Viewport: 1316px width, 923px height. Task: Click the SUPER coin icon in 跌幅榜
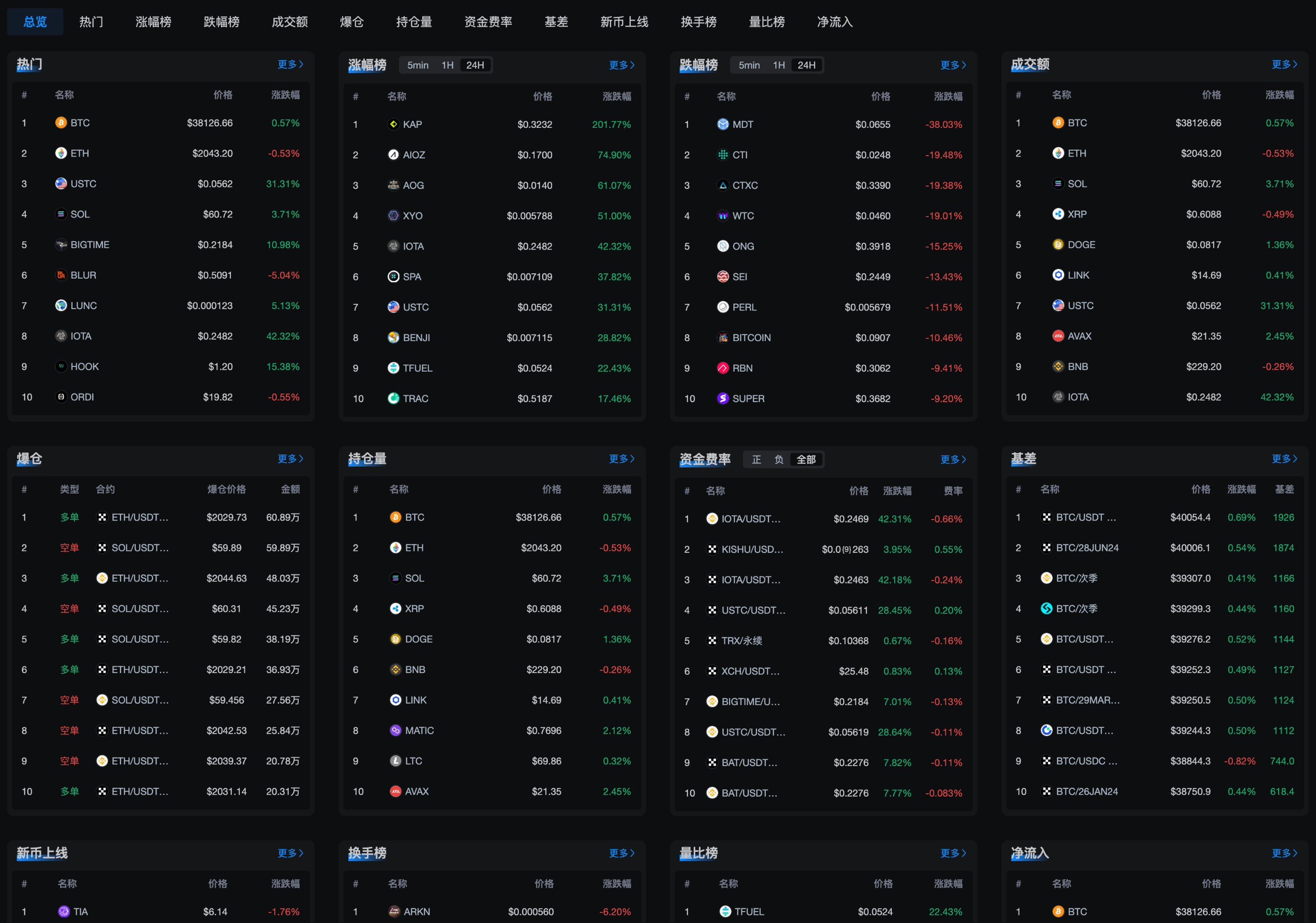(723, 398)
